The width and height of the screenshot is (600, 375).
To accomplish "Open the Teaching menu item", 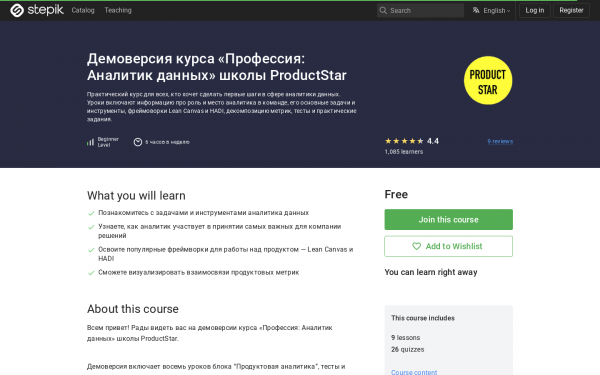I will tap(118, 10).
